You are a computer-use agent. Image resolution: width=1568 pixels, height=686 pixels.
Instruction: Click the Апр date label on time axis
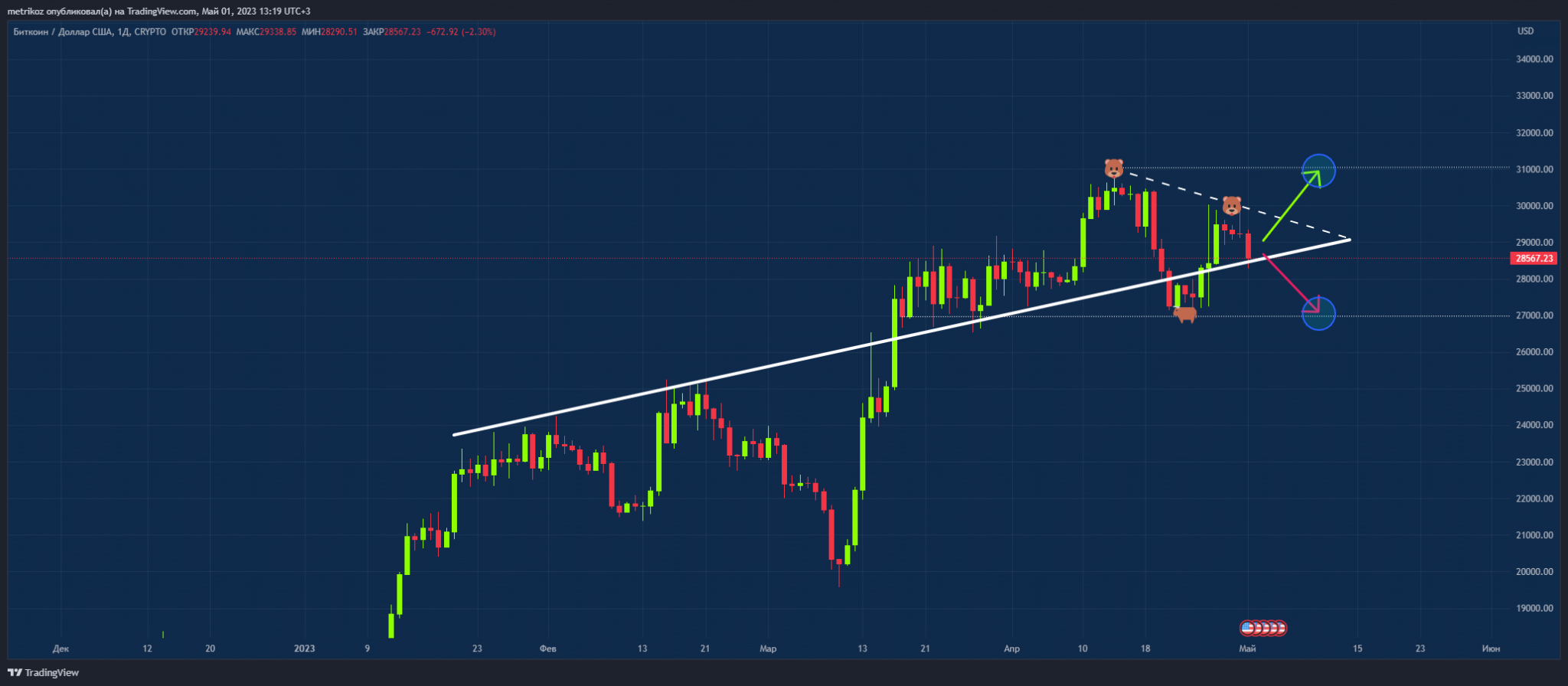pyautogui.click(x=1011, y=648)
